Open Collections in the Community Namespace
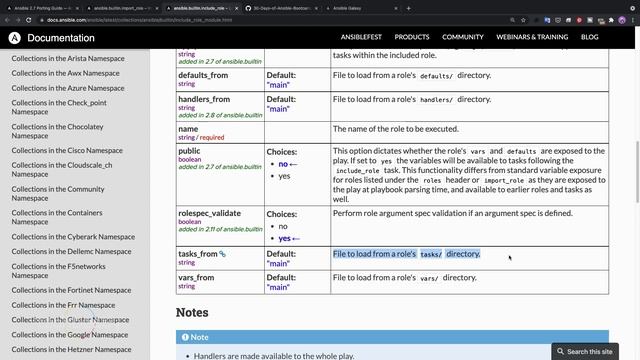Viewport: 640px width, 360px height. pos(58,193)
